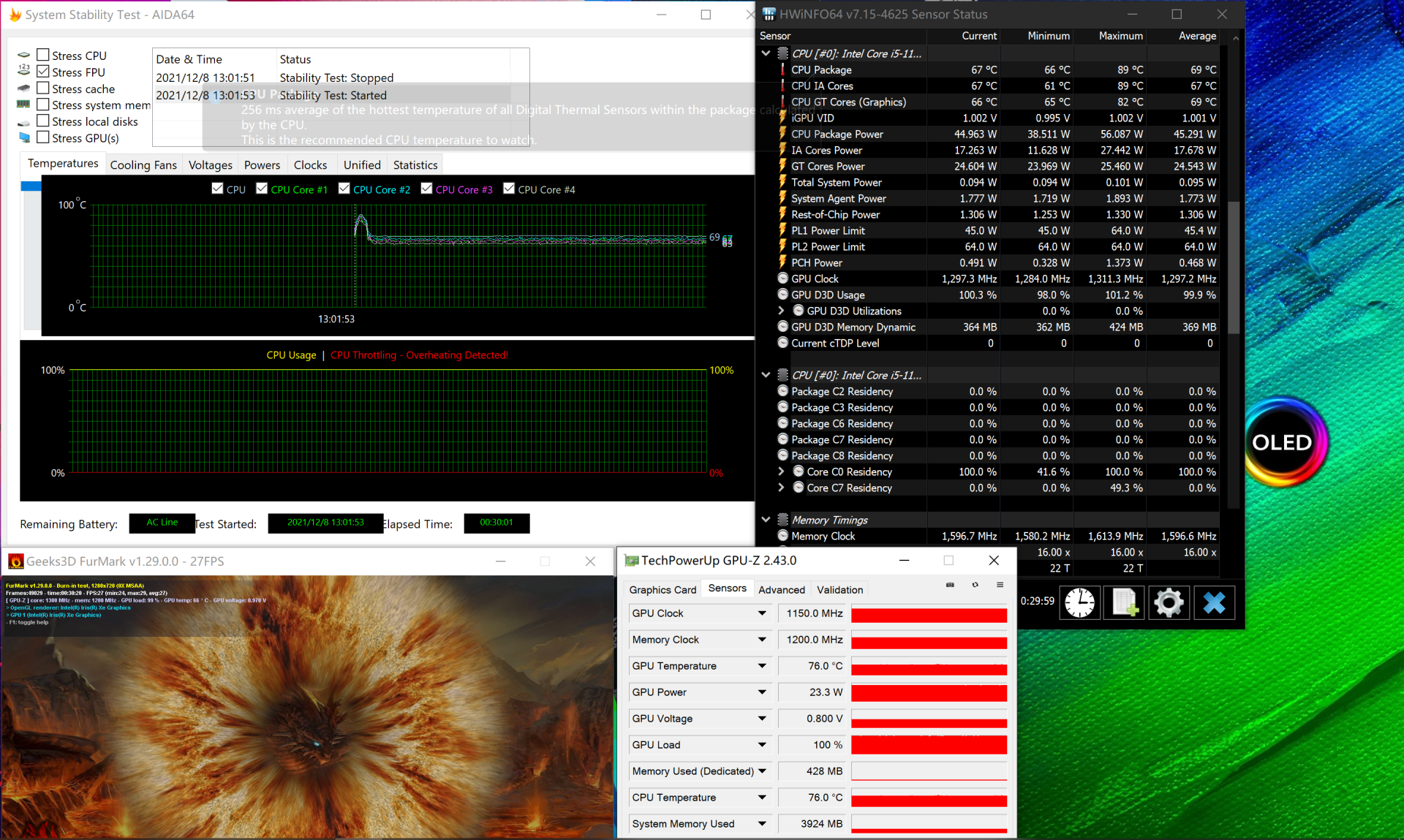Image resolution: width=1404 pixels, height=840 pixels.
Task: Click the HWiNFO vertical scrollbar thumb
Action: point(1235,267)
